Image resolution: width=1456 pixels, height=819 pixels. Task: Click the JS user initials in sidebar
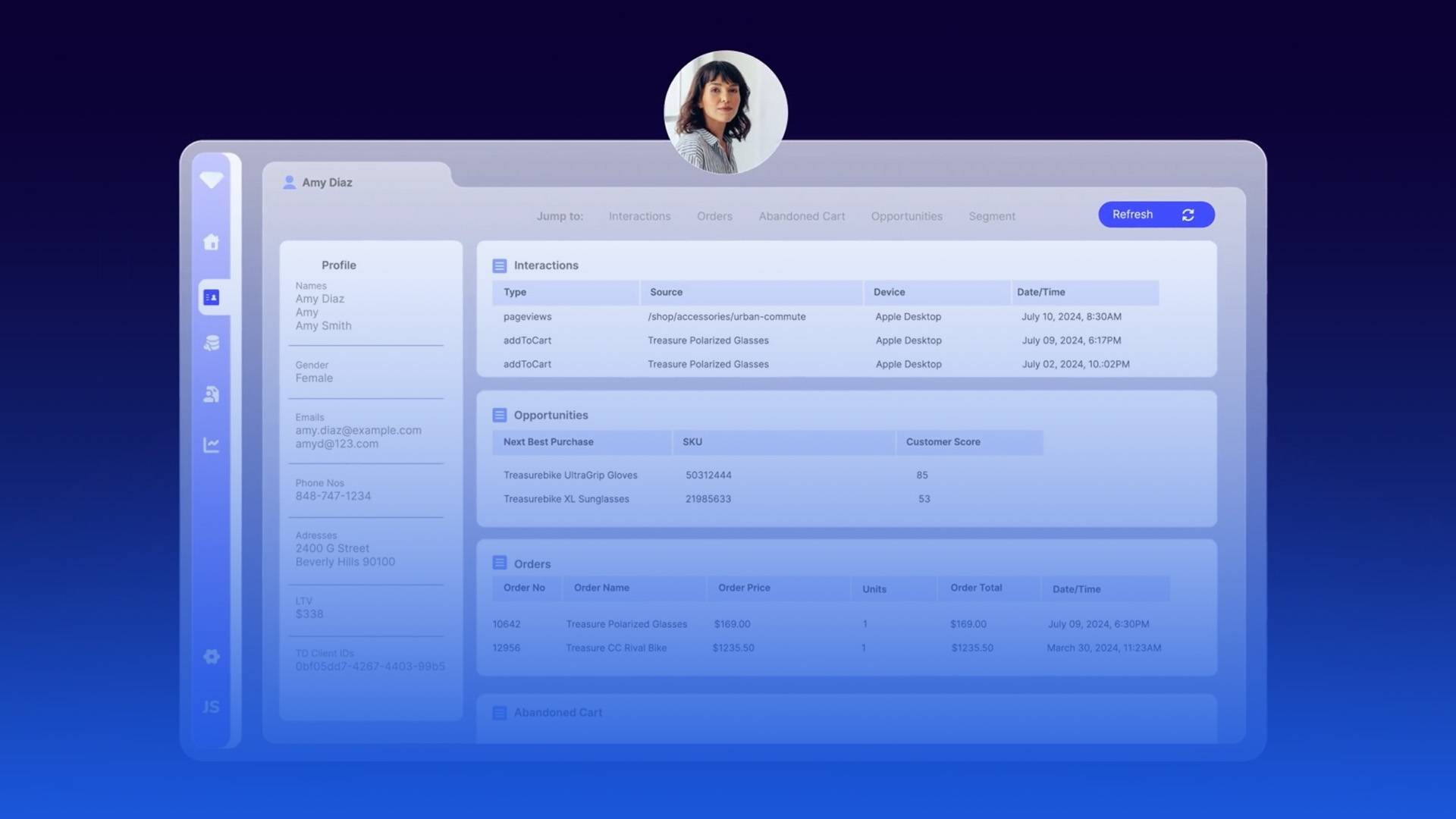211,707
